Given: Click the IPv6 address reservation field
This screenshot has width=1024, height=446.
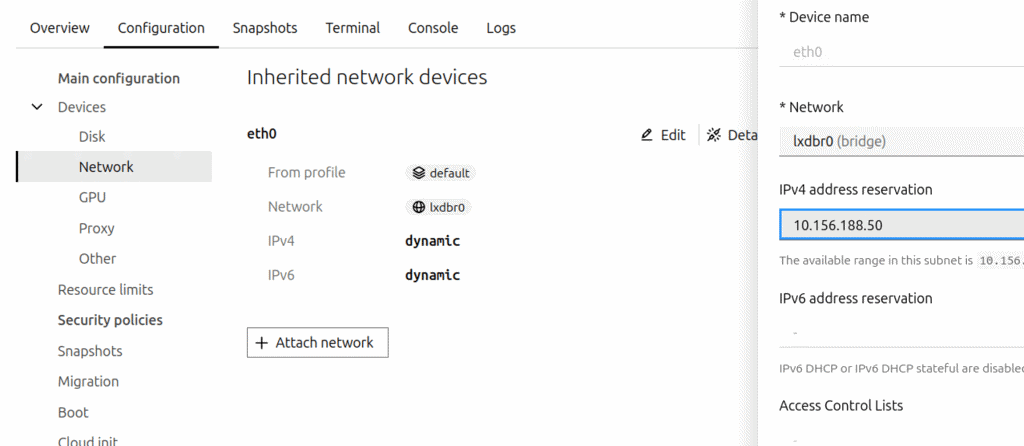Looking at the screenshot, I should [x=900, y=332].
